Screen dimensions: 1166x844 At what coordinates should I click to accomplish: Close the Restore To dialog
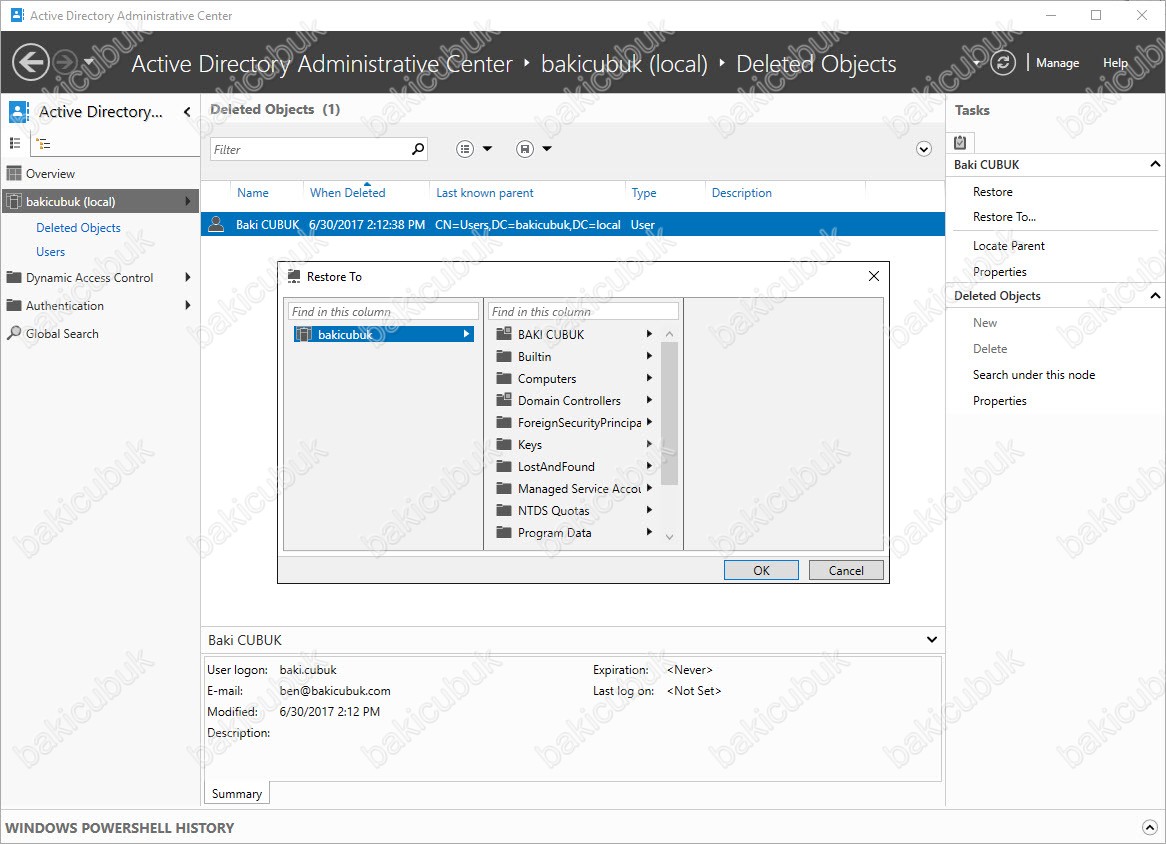pyautogui.click(x=874, y=277)
